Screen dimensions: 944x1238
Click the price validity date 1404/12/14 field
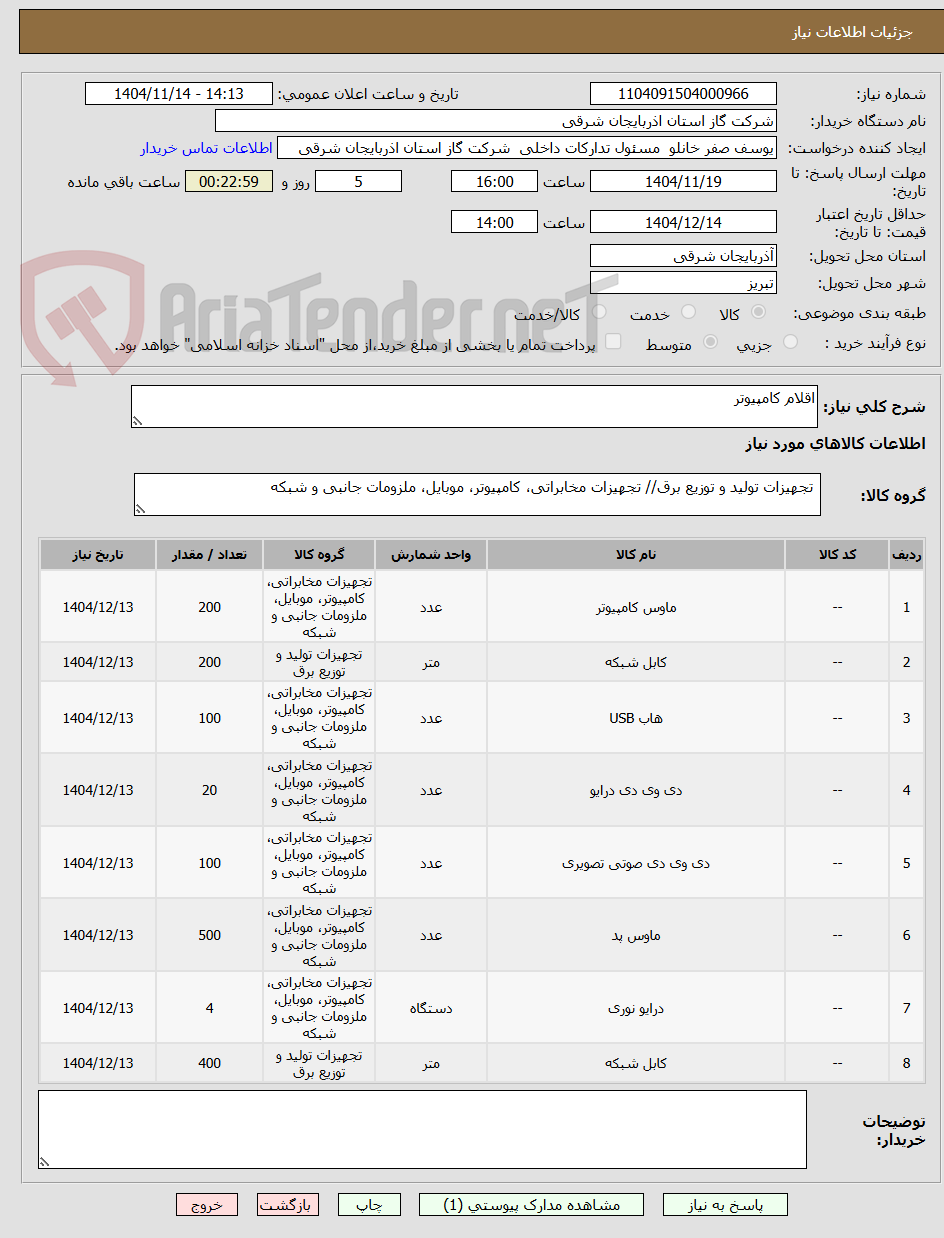click(x=683, y=222)
